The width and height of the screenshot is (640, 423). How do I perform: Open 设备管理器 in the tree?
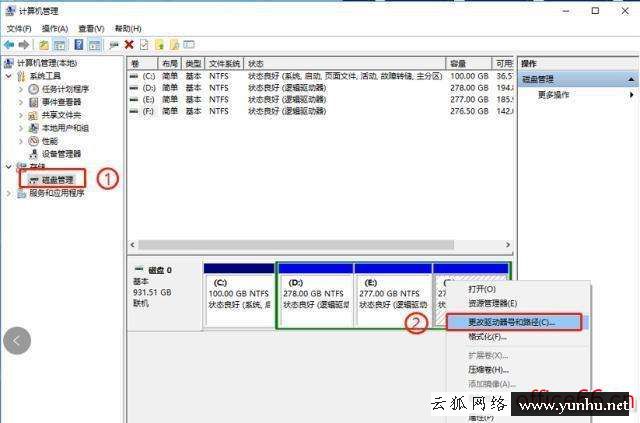(x=61, y=154)
